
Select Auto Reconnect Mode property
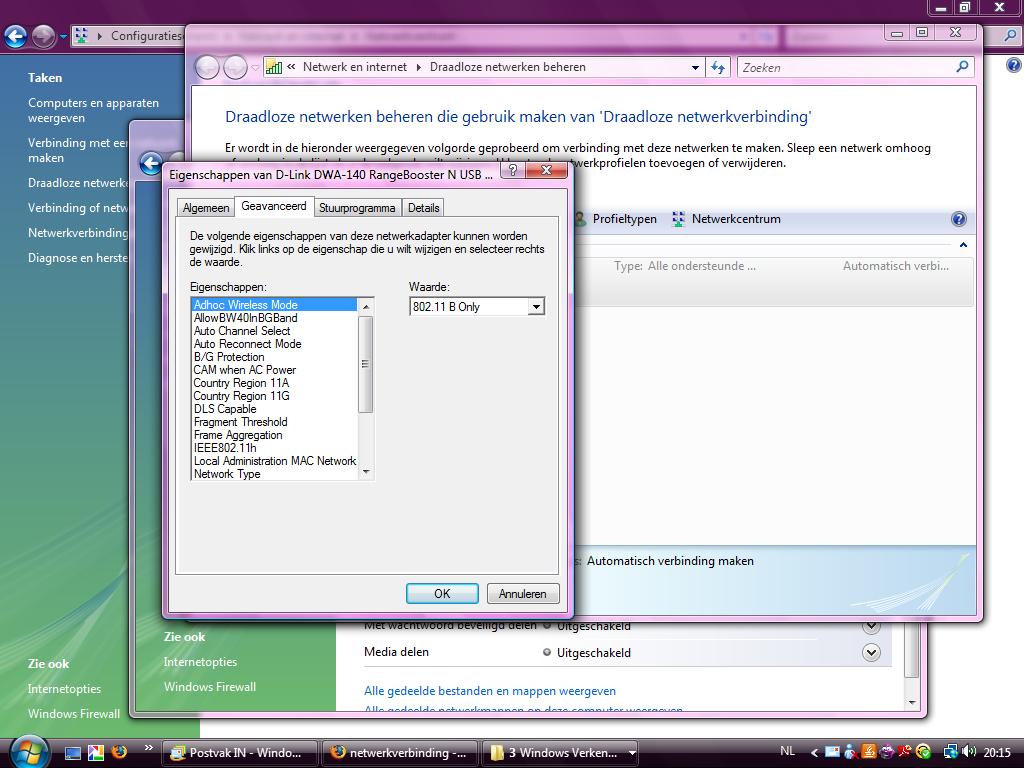click(x=274, y=344)
